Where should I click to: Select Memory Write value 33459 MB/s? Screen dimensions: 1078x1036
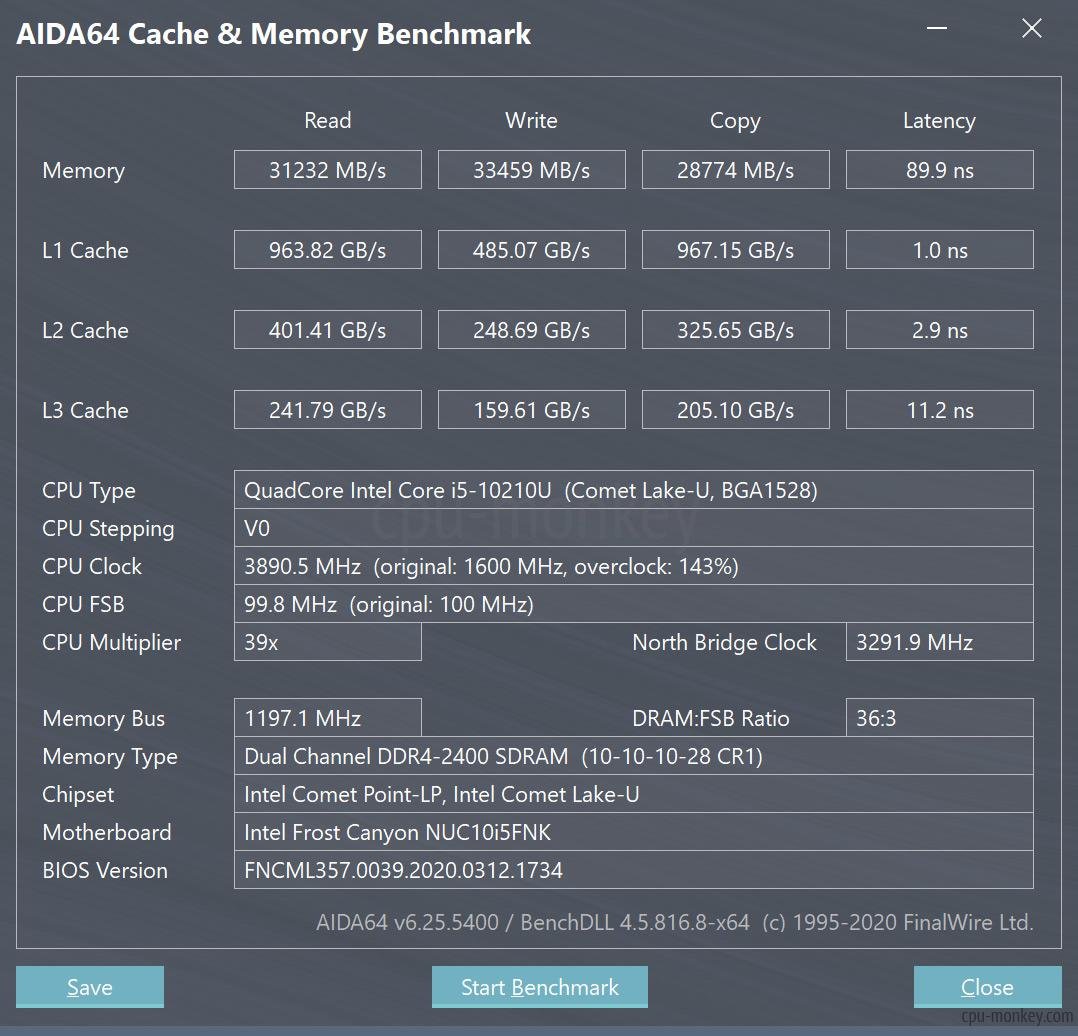pos(531,170)
